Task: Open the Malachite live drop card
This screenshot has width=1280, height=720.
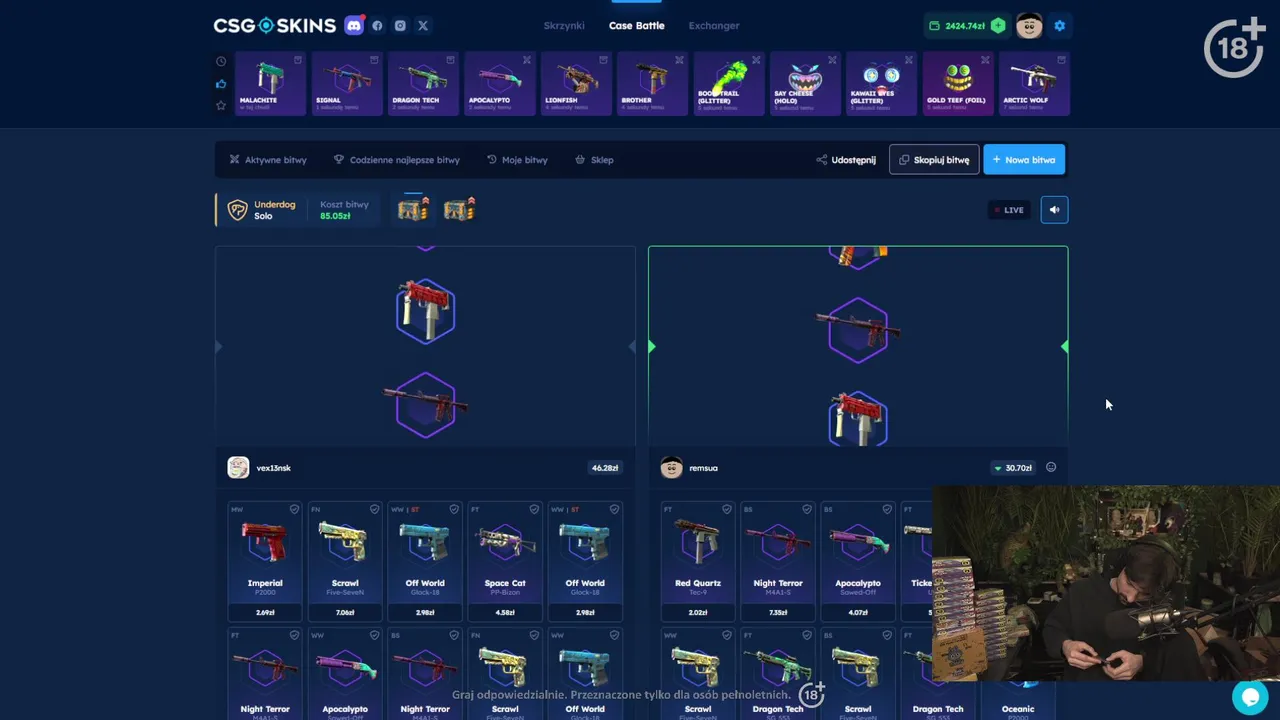Action: point(271,84)
